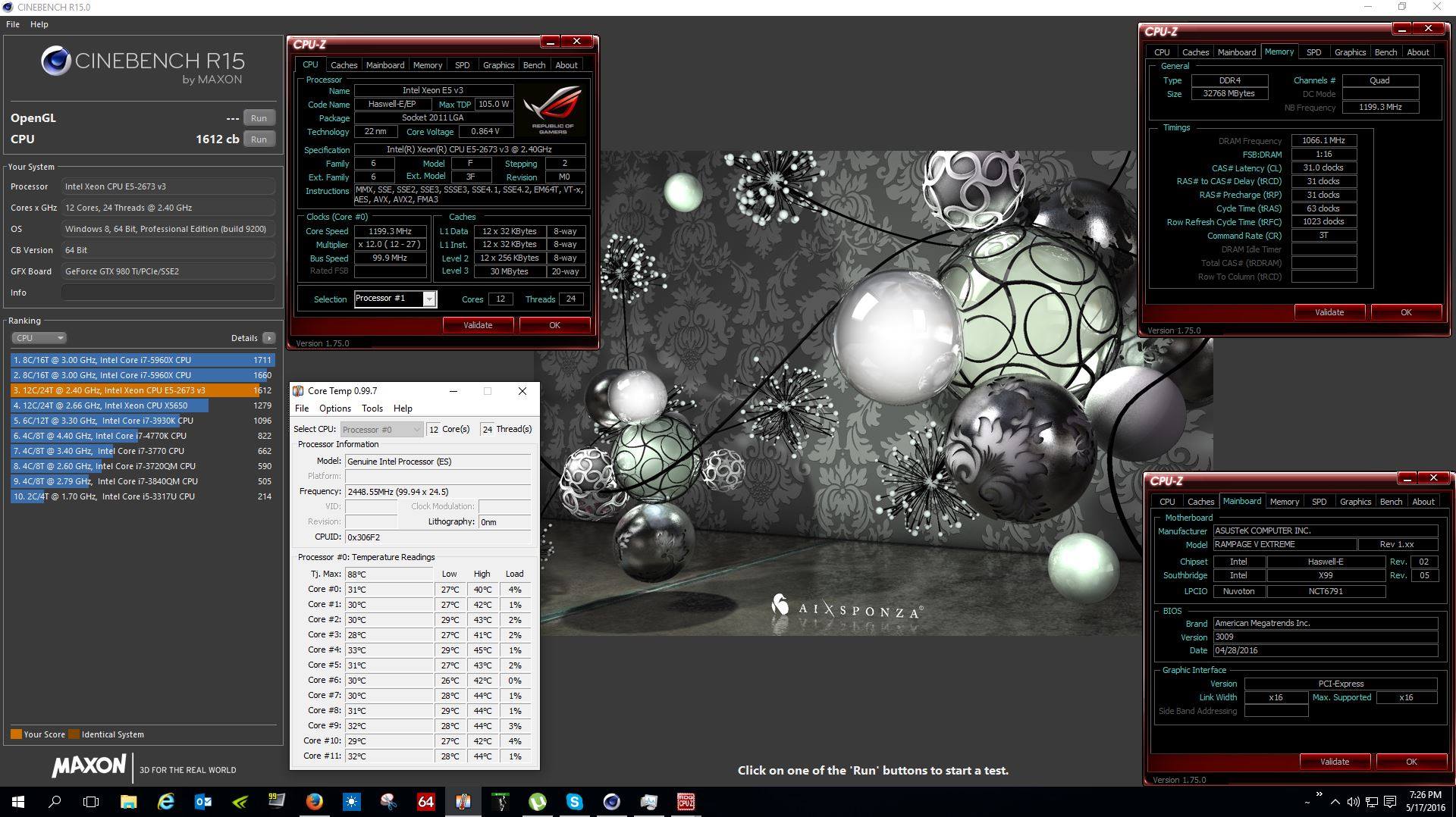Run the OpenGL benchmark
This screenshot has width=1456, height=817.
coord(259,118)
